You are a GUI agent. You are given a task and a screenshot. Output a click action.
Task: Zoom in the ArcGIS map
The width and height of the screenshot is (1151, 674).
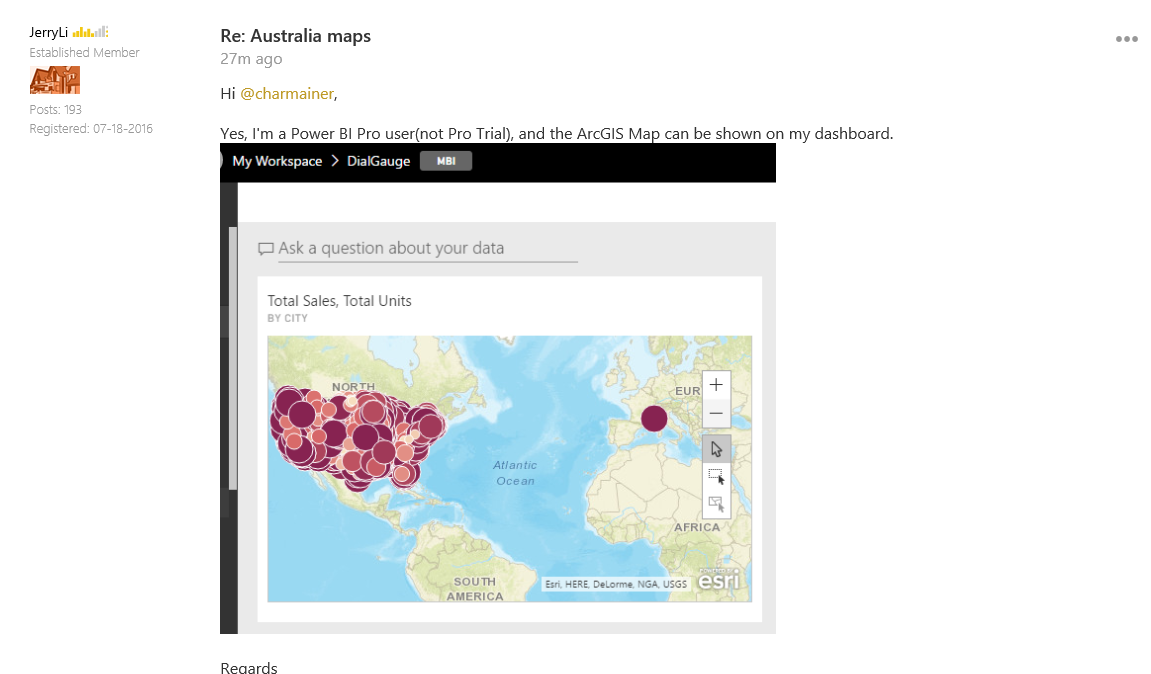(716, 385)
